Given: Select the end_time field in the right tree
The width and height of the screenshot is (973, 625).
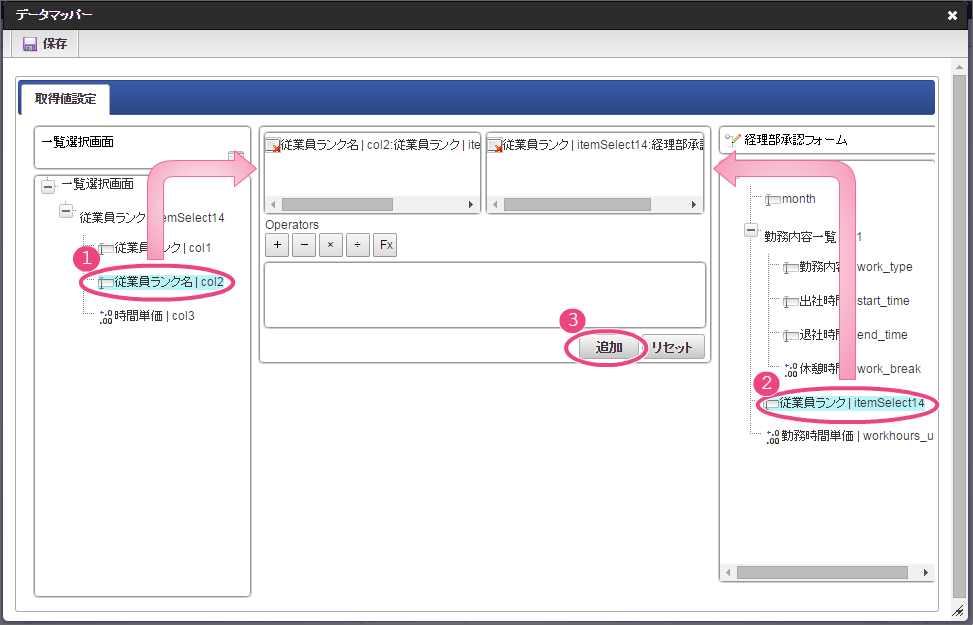Looking at the screenshot, I should 845,335.
